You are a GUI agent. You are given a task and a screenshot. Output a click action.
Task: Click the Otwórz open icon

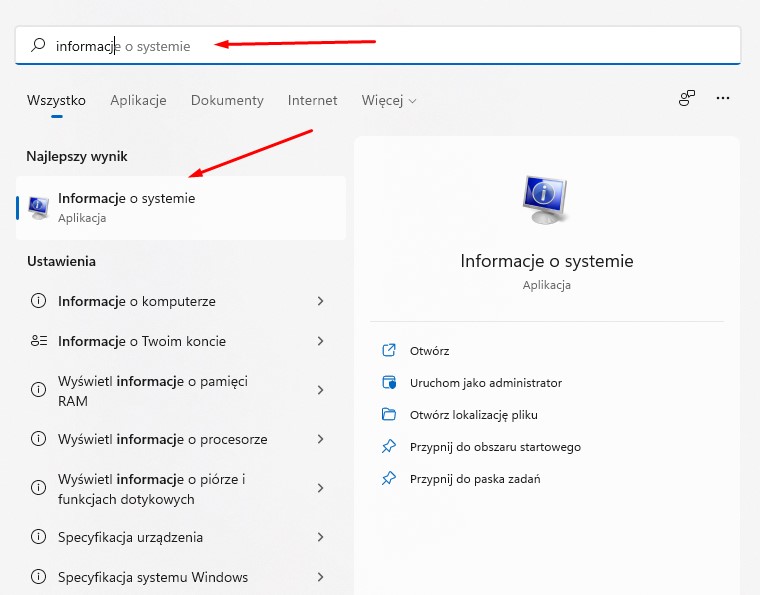pos(390,351)
